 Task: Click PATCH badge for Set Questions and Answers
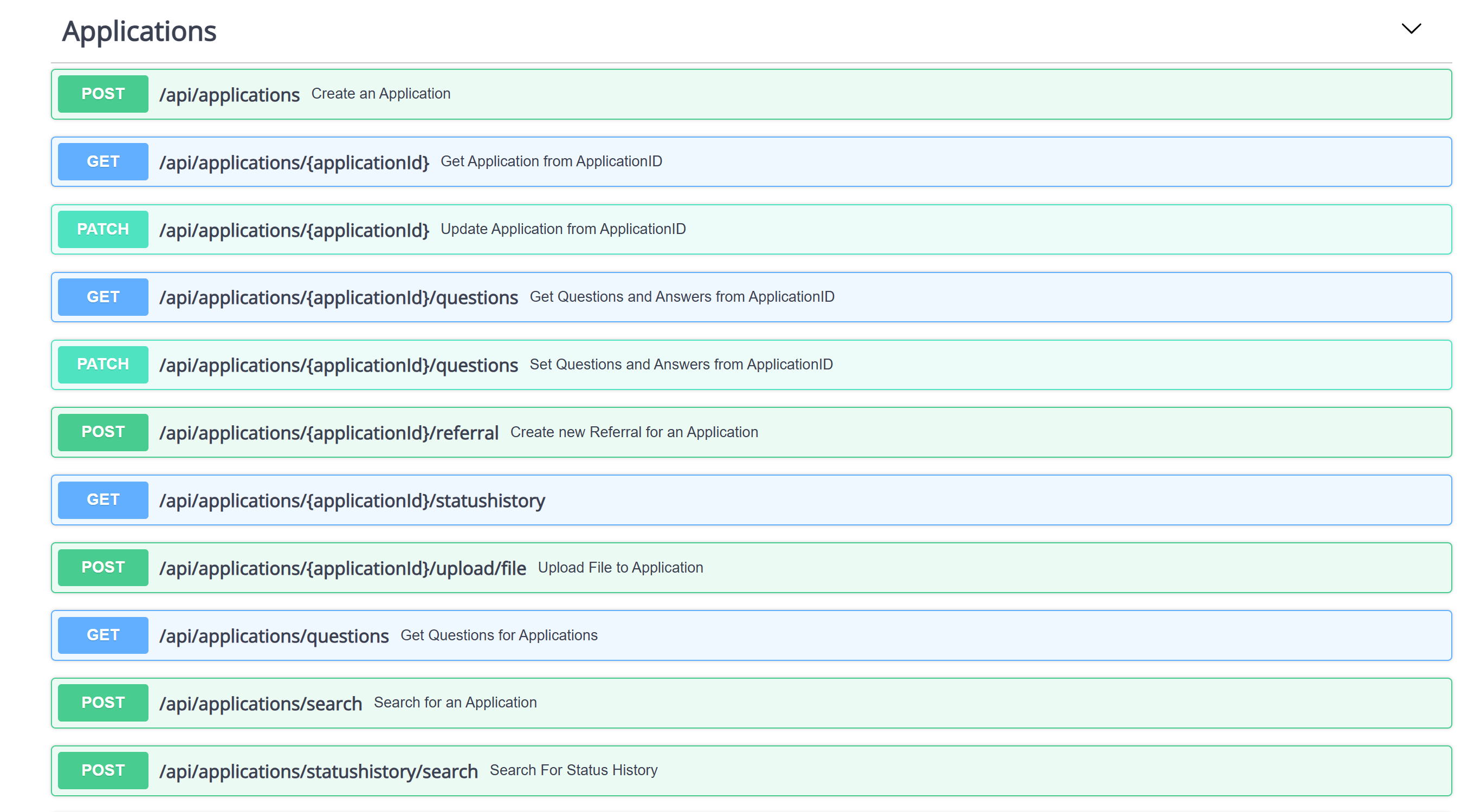(103, 364)
